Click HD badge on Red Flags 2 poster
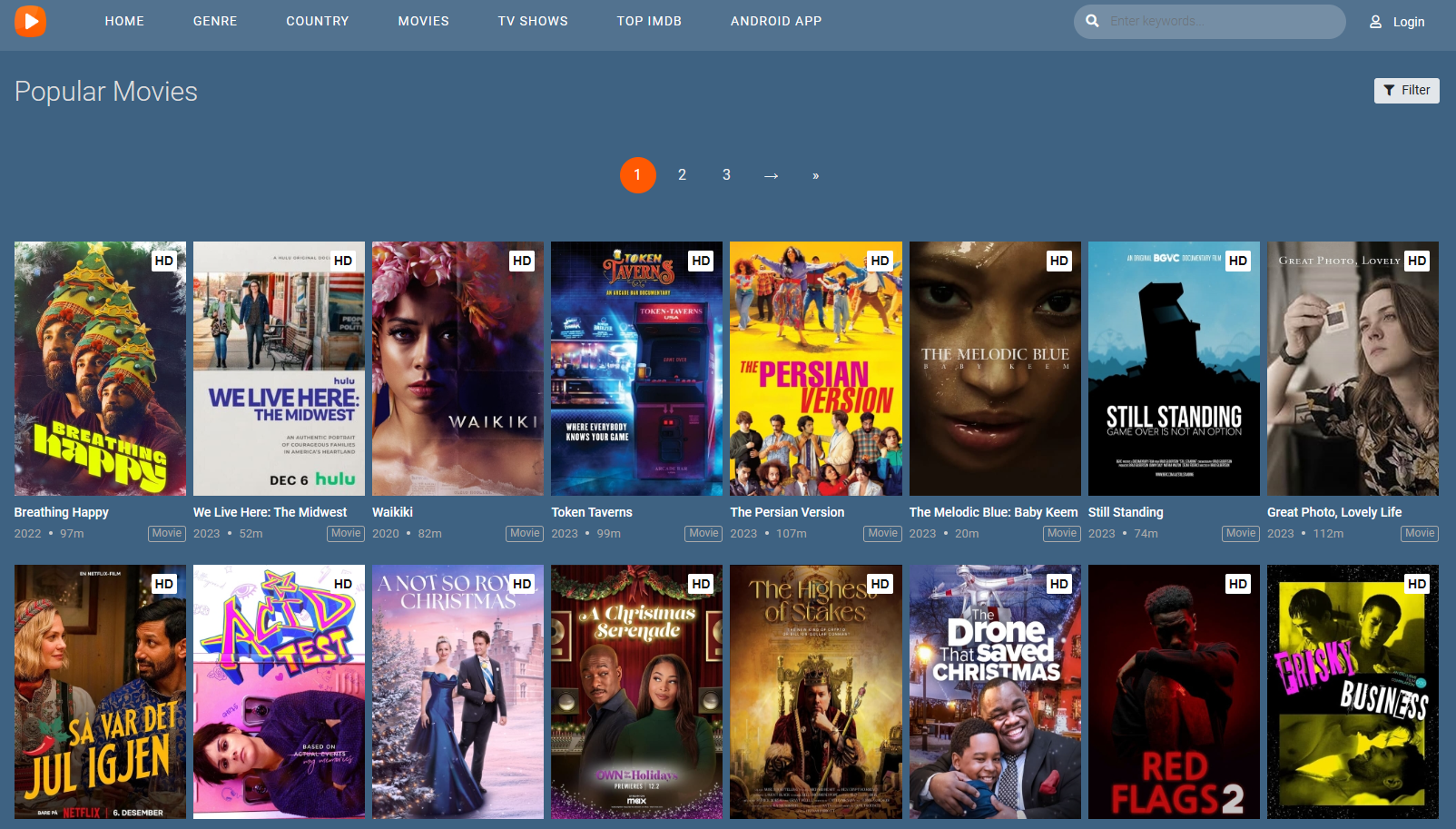Screen dimensions: 1456x829 [1237, 584]
